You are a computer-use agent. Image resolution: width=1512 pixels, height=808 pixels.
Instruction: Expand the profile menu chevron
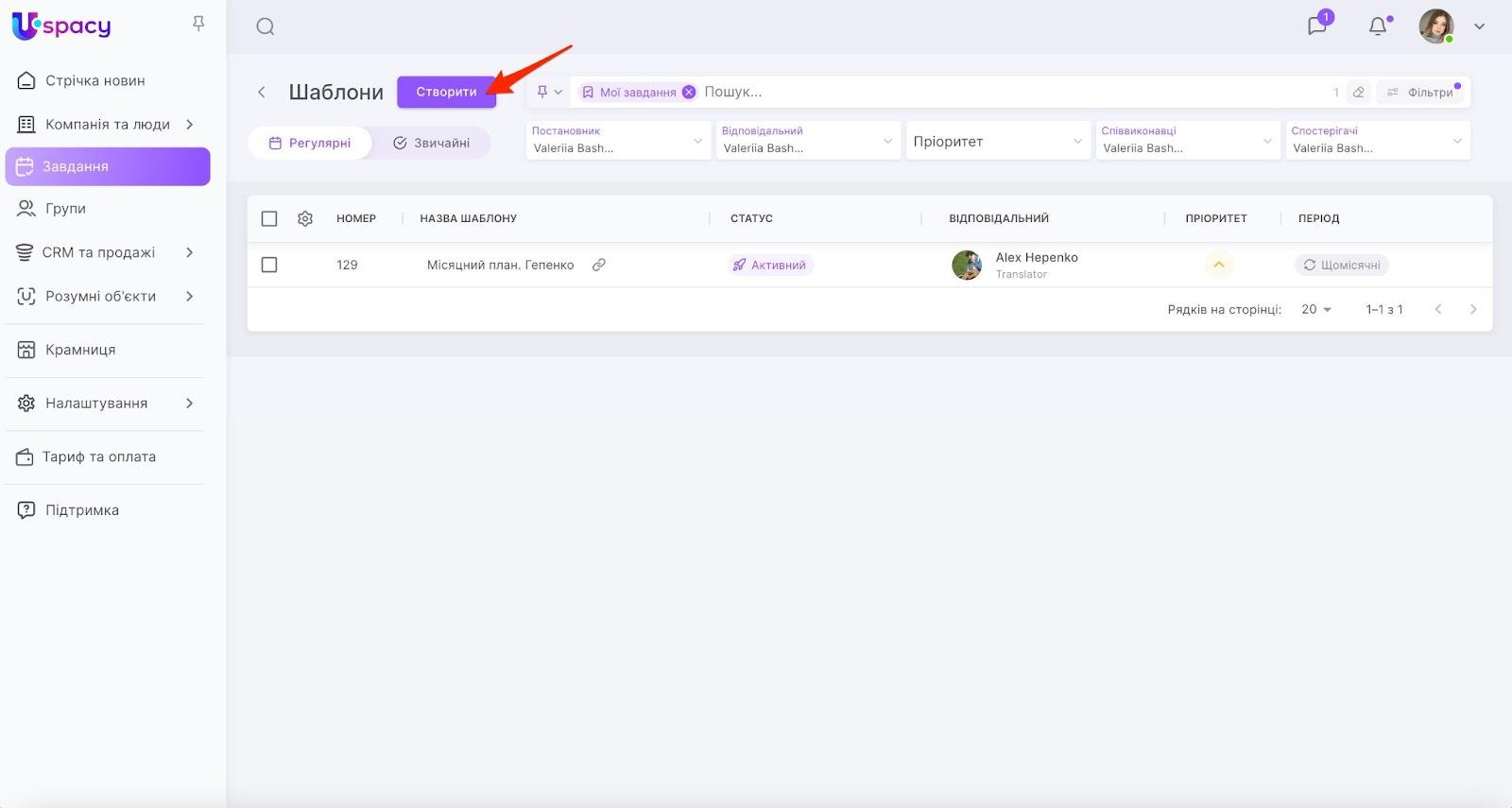pyautogui.click(x=1480, y=26)
